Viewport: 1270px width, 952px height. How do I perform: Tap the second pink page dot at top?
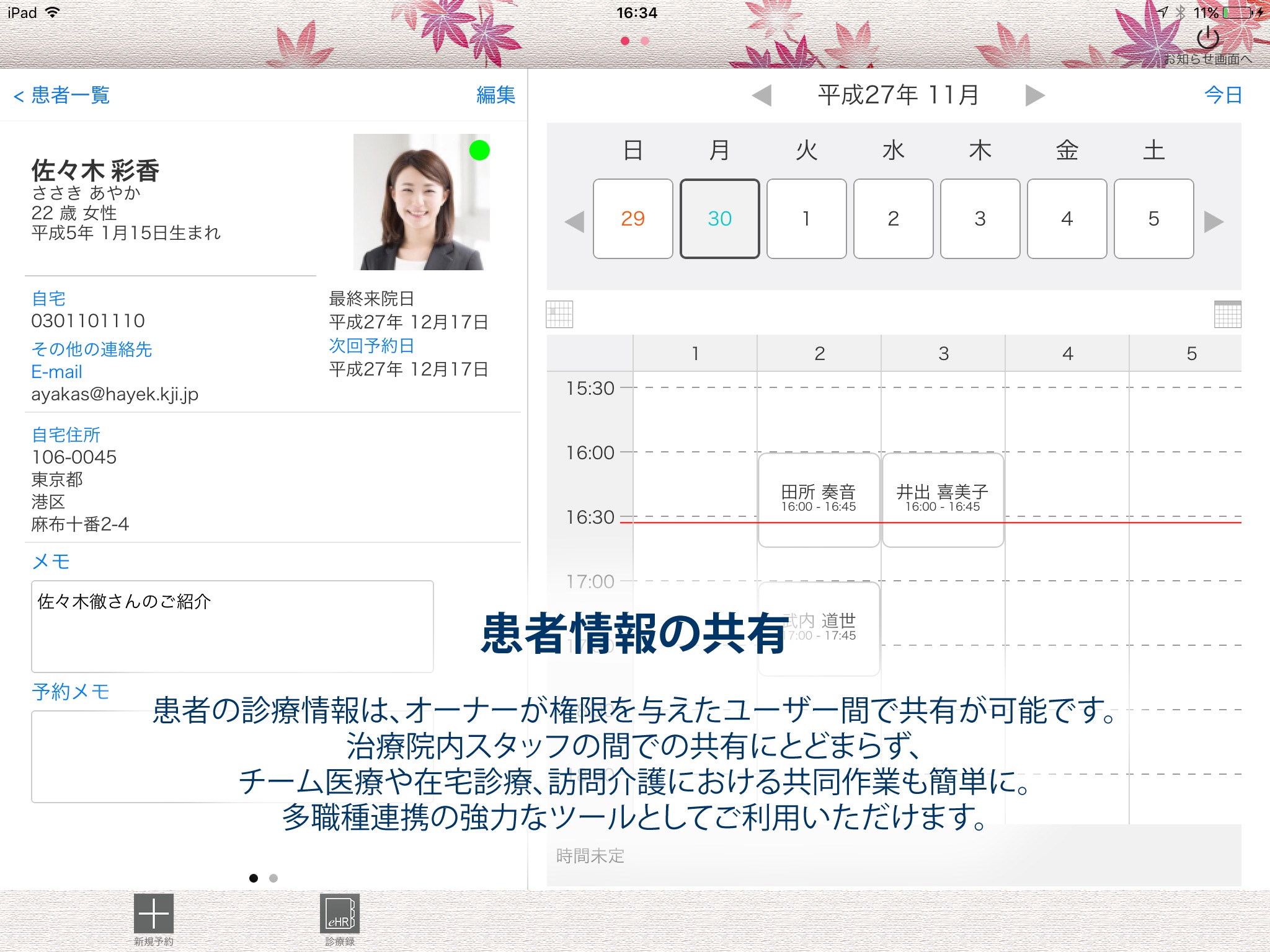[x=645, y=41]
